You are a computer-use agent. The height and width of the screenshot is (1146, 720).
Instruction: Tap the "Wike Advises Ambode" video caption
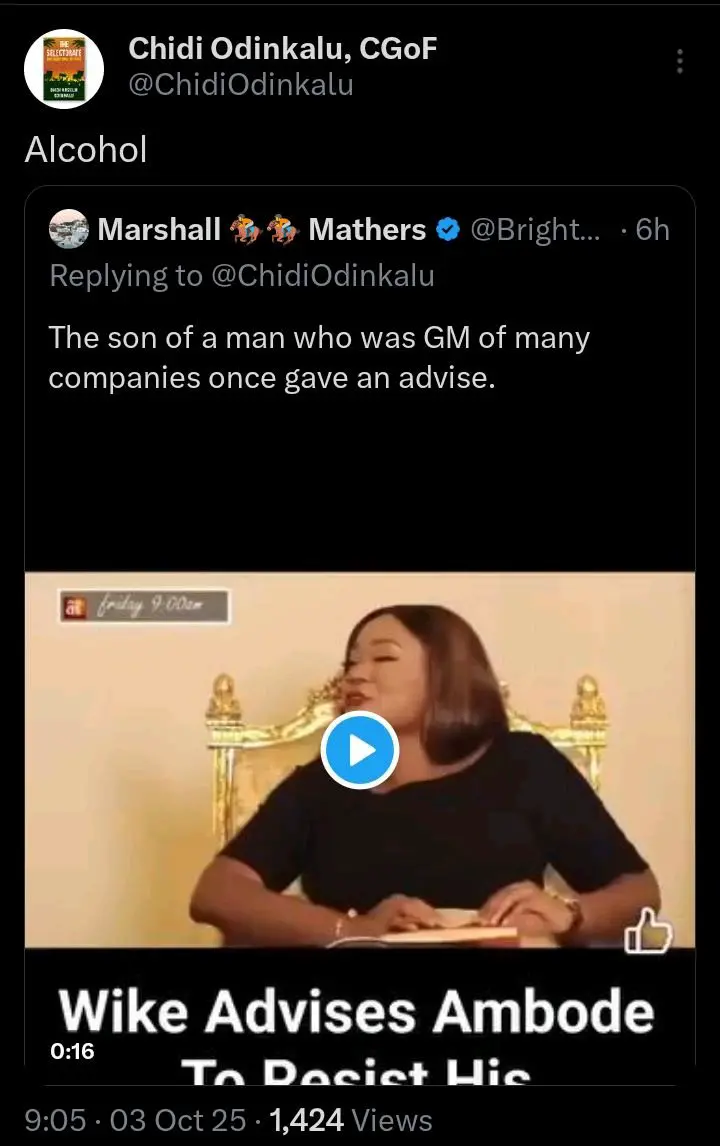click(x=357, y=1012)
